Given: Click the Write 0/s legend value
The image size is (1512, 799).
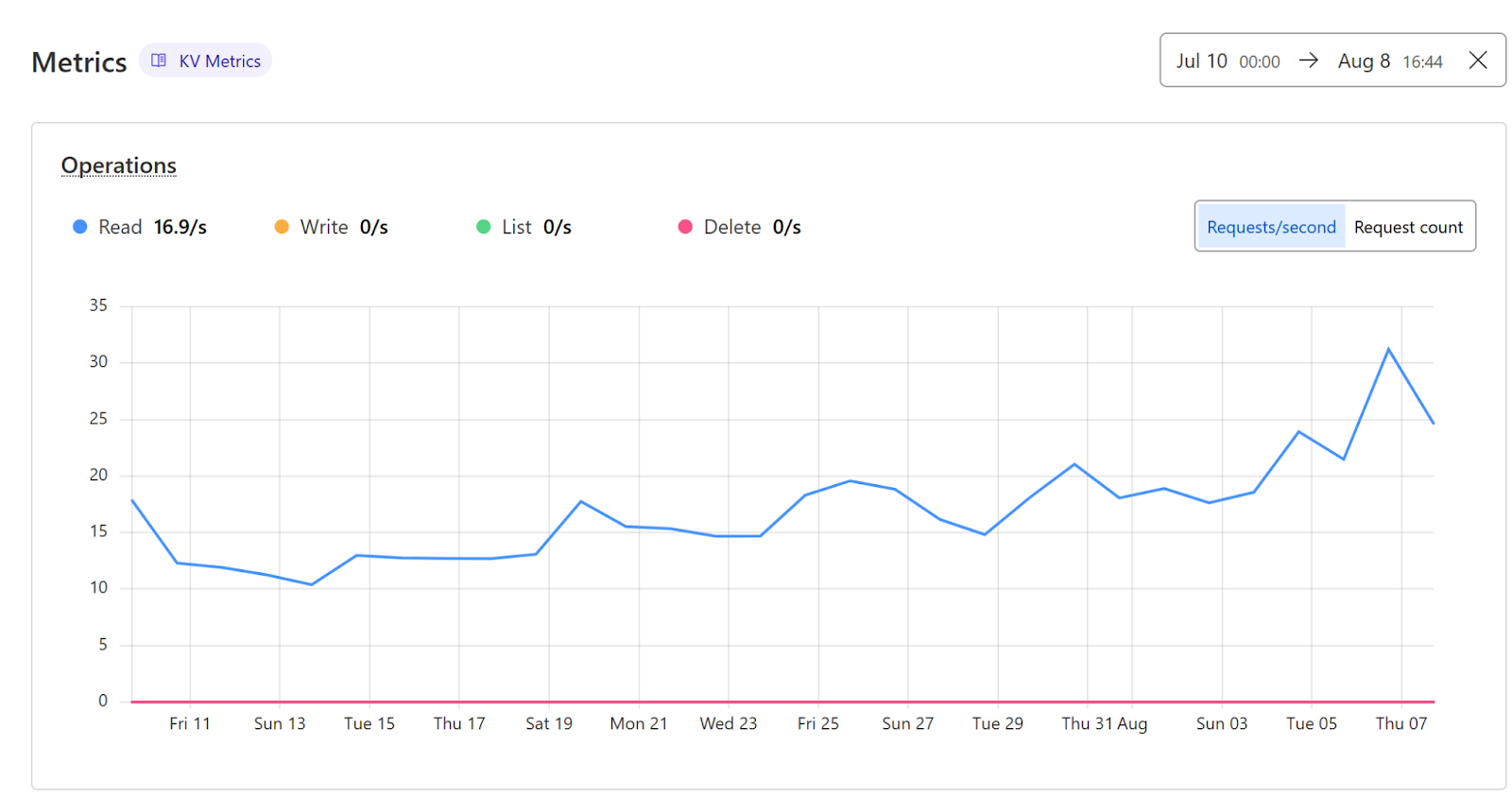Looking at the screenshot, I should 373,227.
